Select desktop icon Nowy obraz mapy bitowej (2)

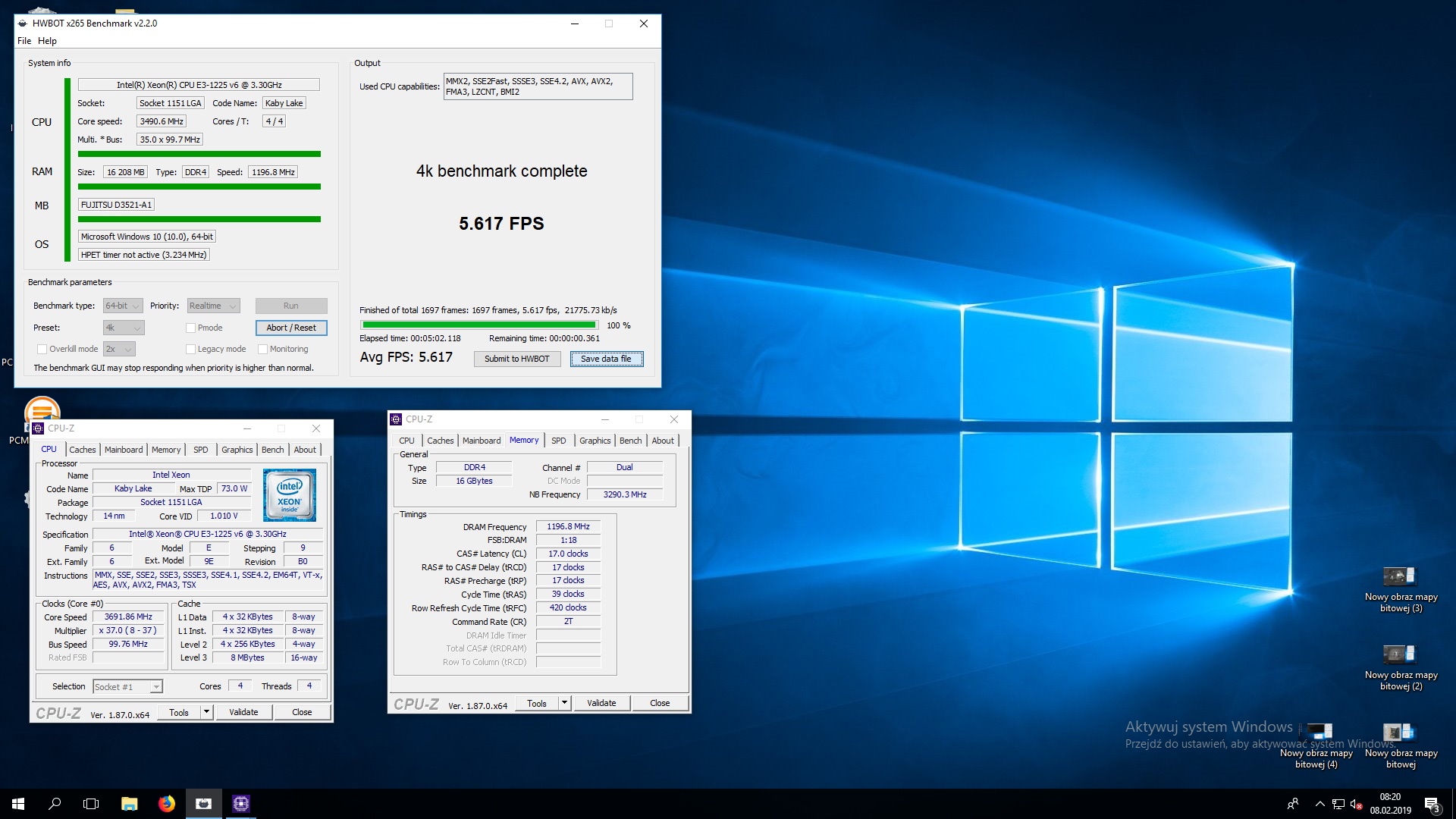point(1401,668)
